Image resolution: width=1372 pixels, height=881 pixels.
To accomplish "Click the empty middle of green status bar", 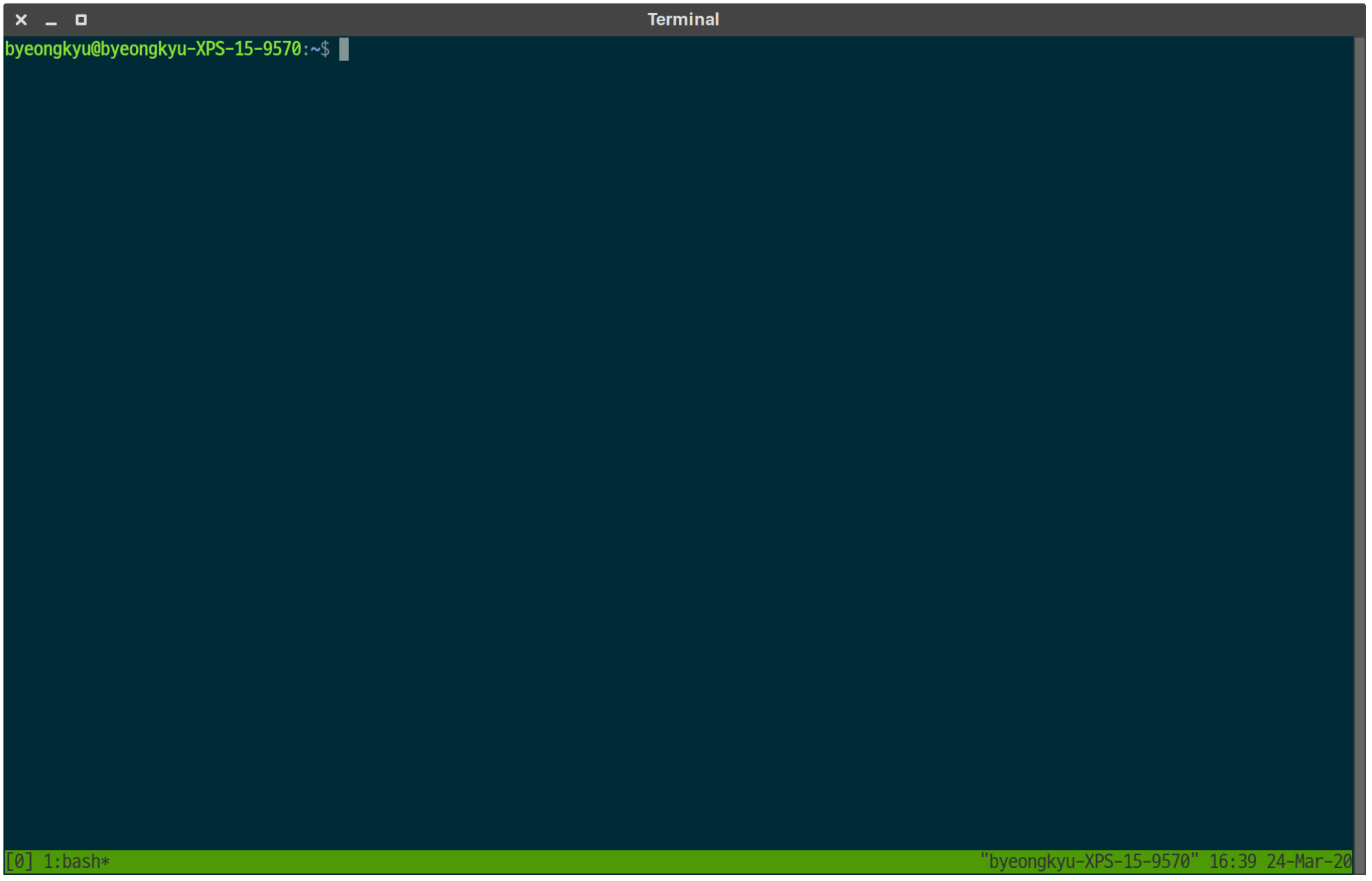I will pyautogui.click(x=549, y=861).
